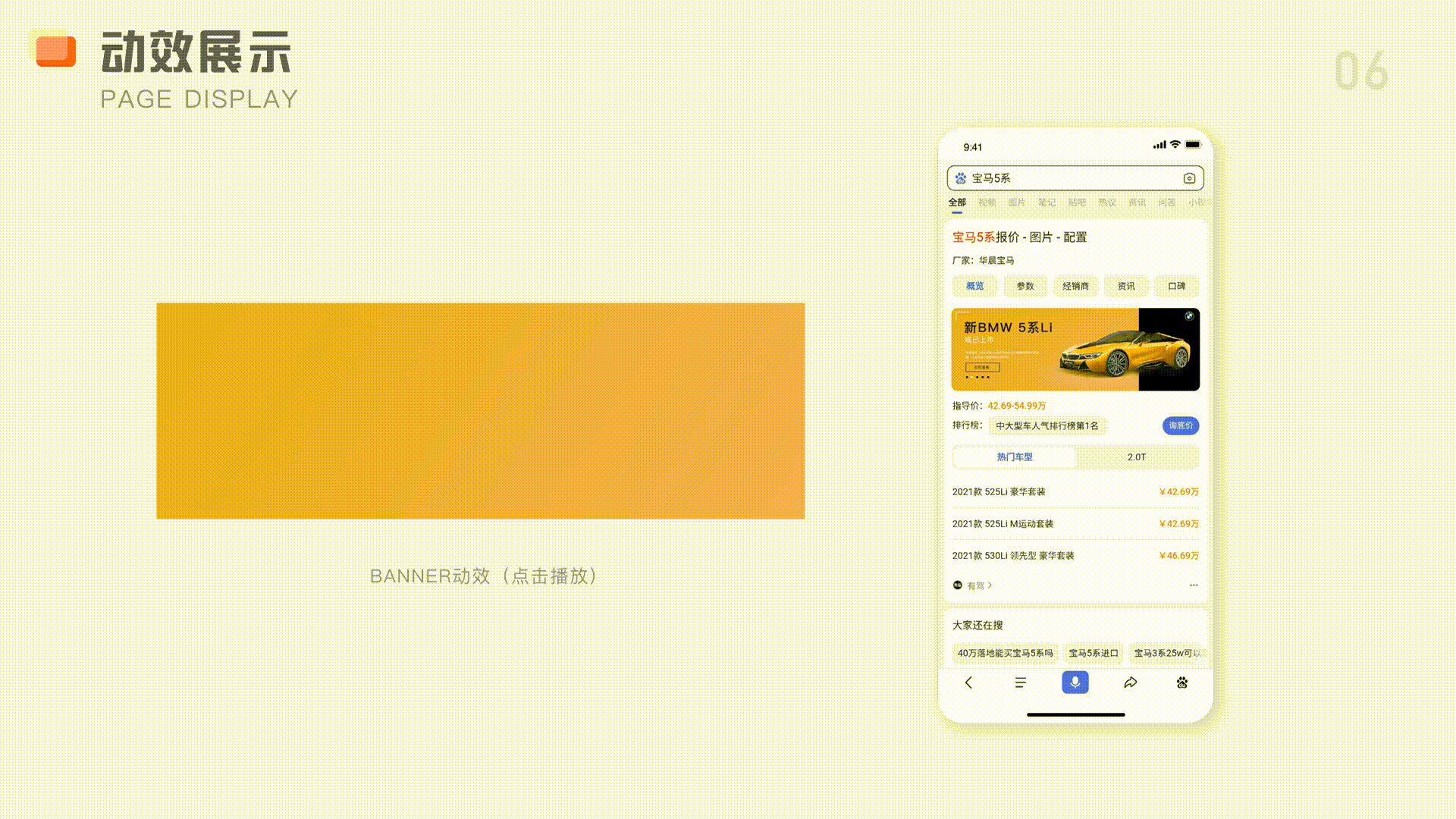Open the 有驾 source link

click(980, 585)
